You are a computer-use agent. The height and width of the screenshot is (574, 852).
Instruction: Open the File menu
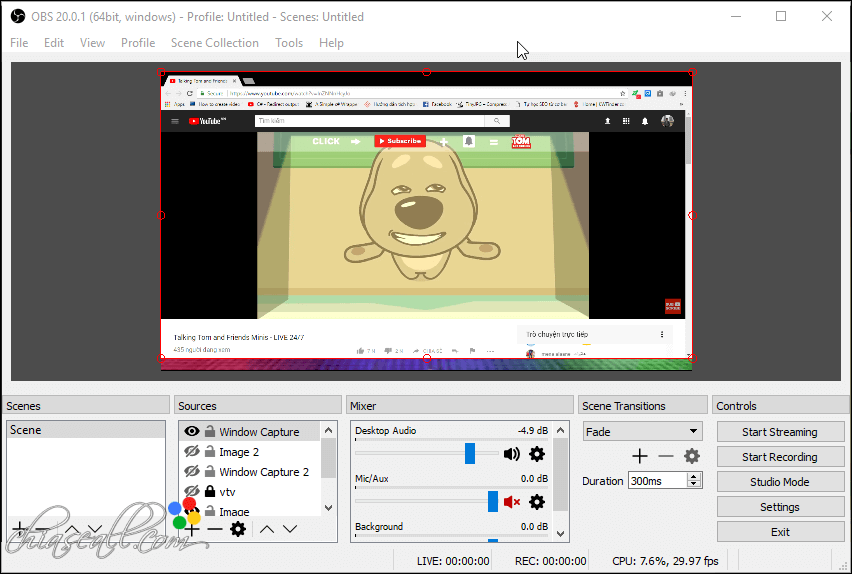(x=19, y=42)
